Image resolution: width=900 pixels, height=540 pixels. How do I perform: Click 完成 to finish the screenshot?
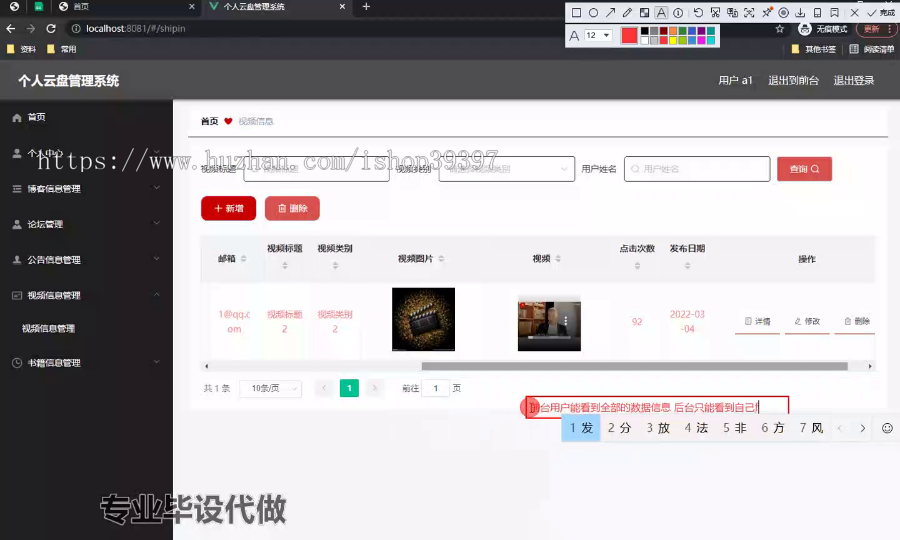882,13
